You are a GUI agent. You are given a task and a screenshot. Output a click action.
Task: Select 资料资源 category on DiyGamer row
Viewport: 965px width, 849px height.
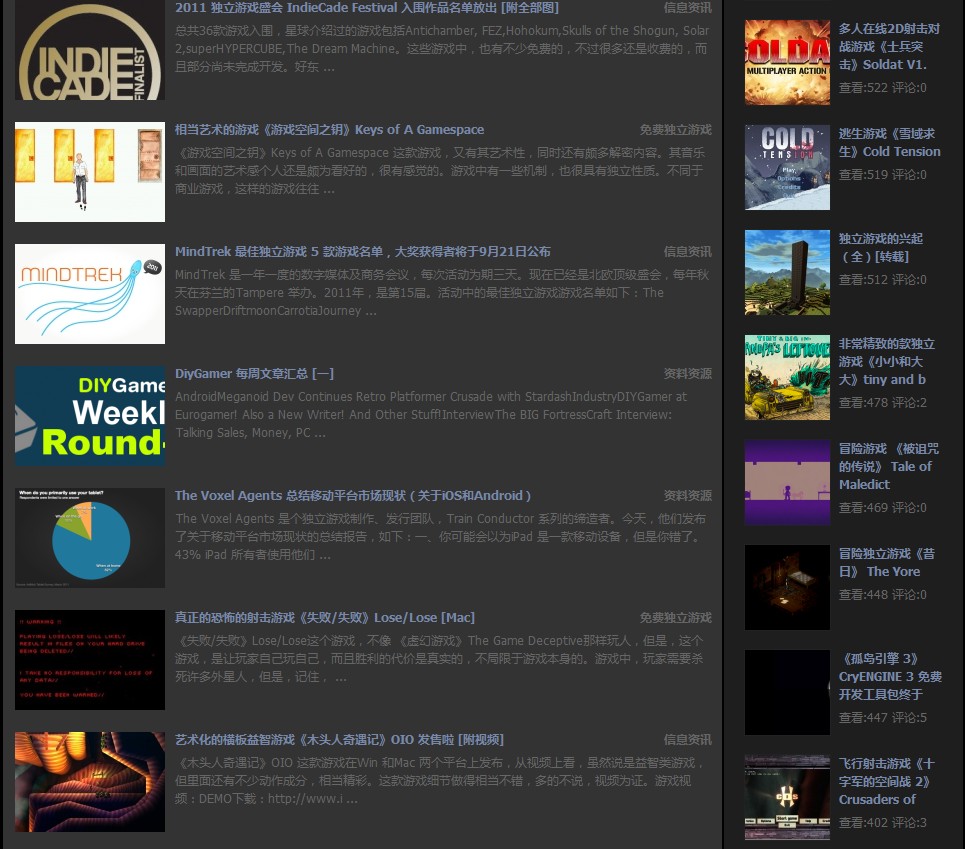687,373
